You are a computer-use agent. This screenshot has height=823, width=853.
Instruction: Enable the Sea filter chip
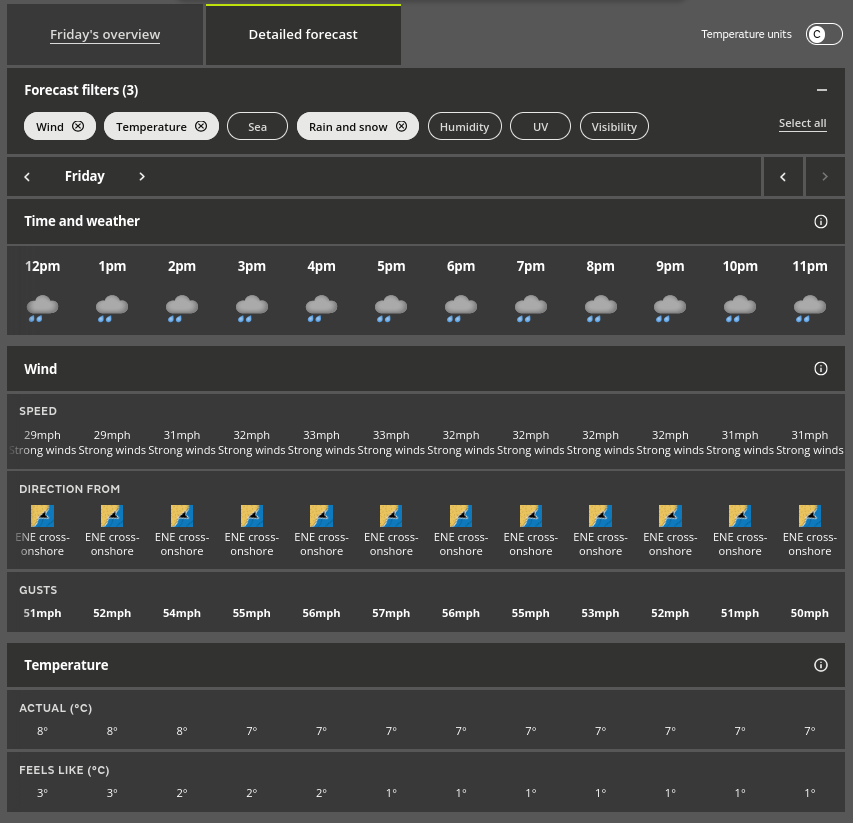coord(257,127)
